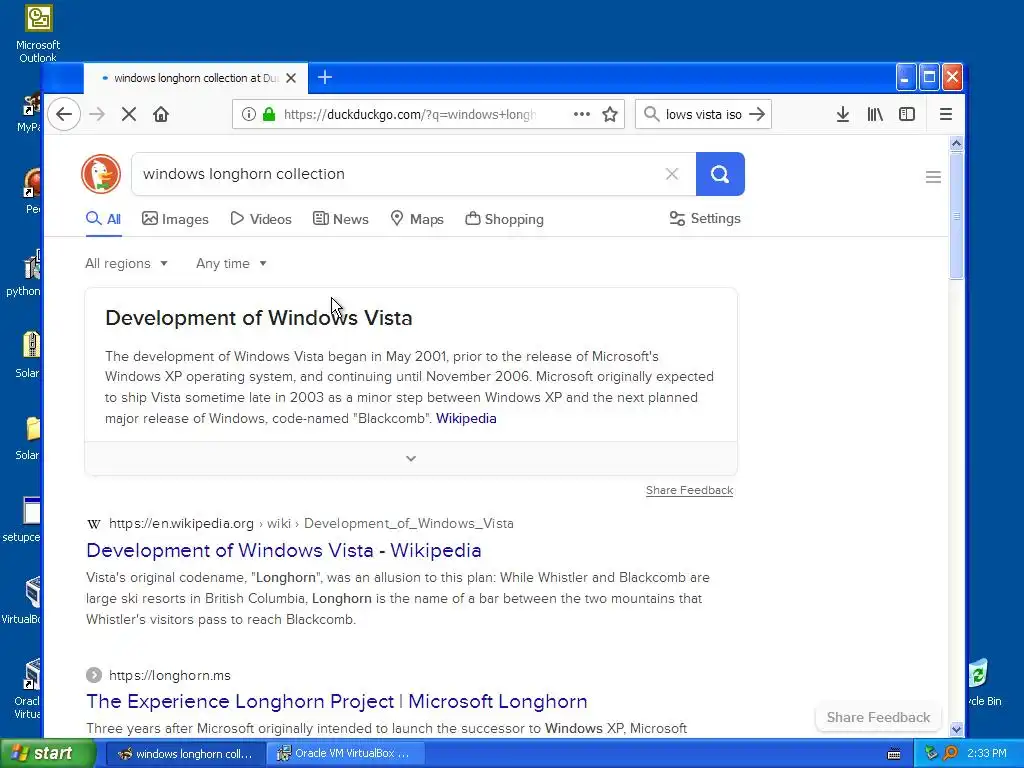
Task: Stop loading the page with X button
Action: pyautogui.click(x=129, y=114)
